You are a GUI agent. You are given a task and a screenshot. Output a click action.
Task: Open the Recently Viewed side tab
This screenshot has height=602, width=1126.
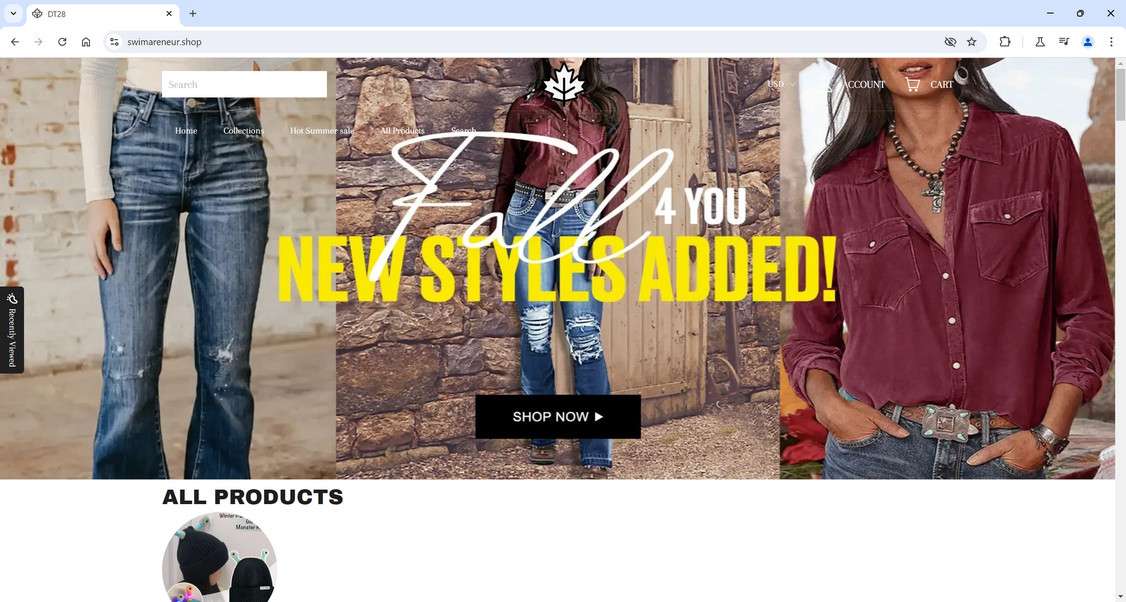(x=11, y=330)
